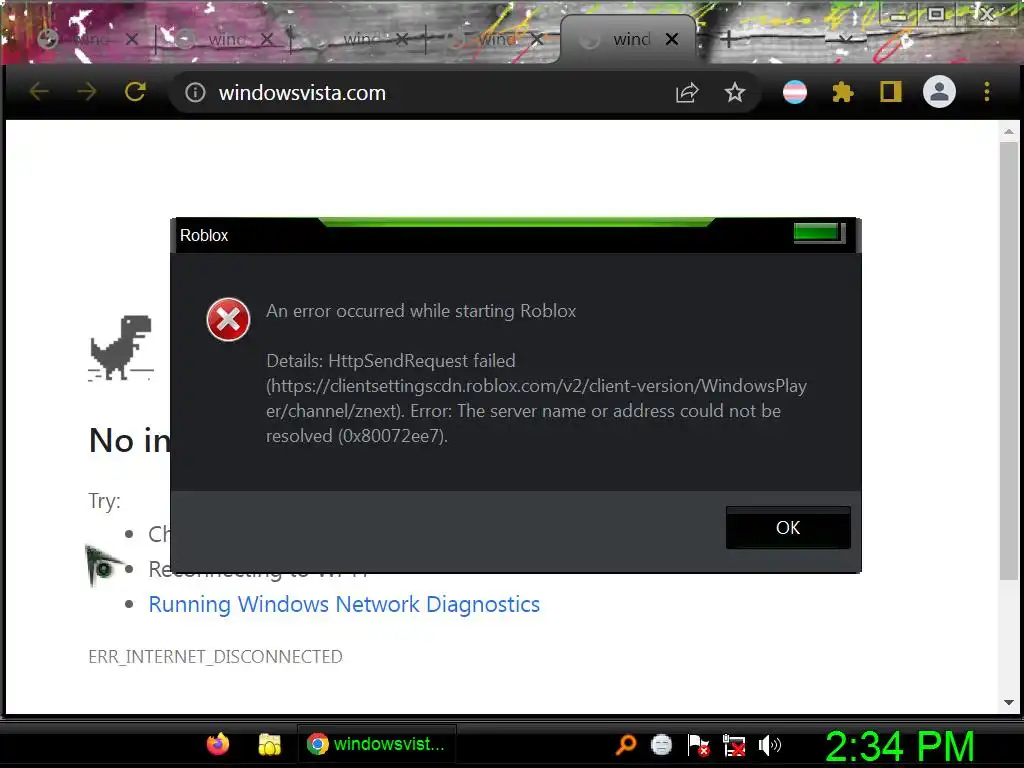The image size is (1024, 768).
Task: Open the Chrome profile avatar menu
Action: pyautogui.click(x=939, y=92)
